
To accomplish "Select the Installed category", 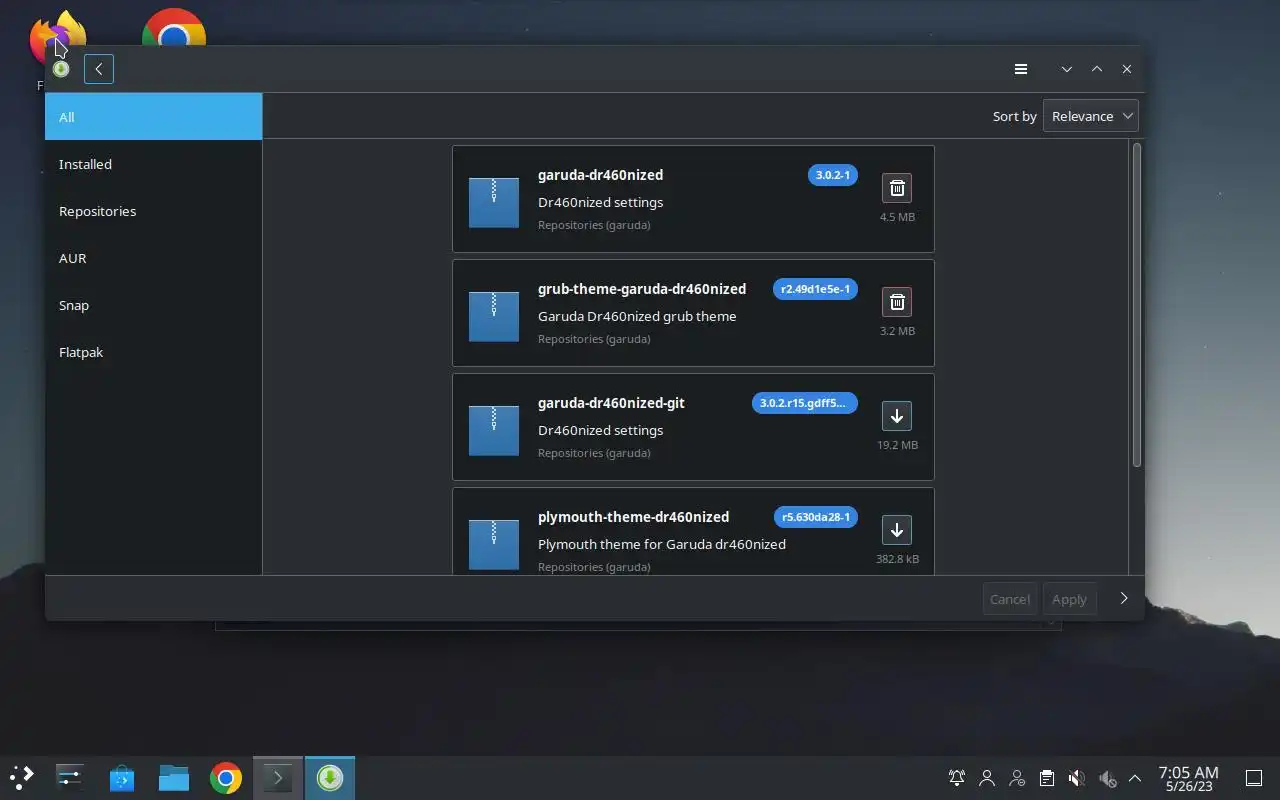I will coord(154,164).
